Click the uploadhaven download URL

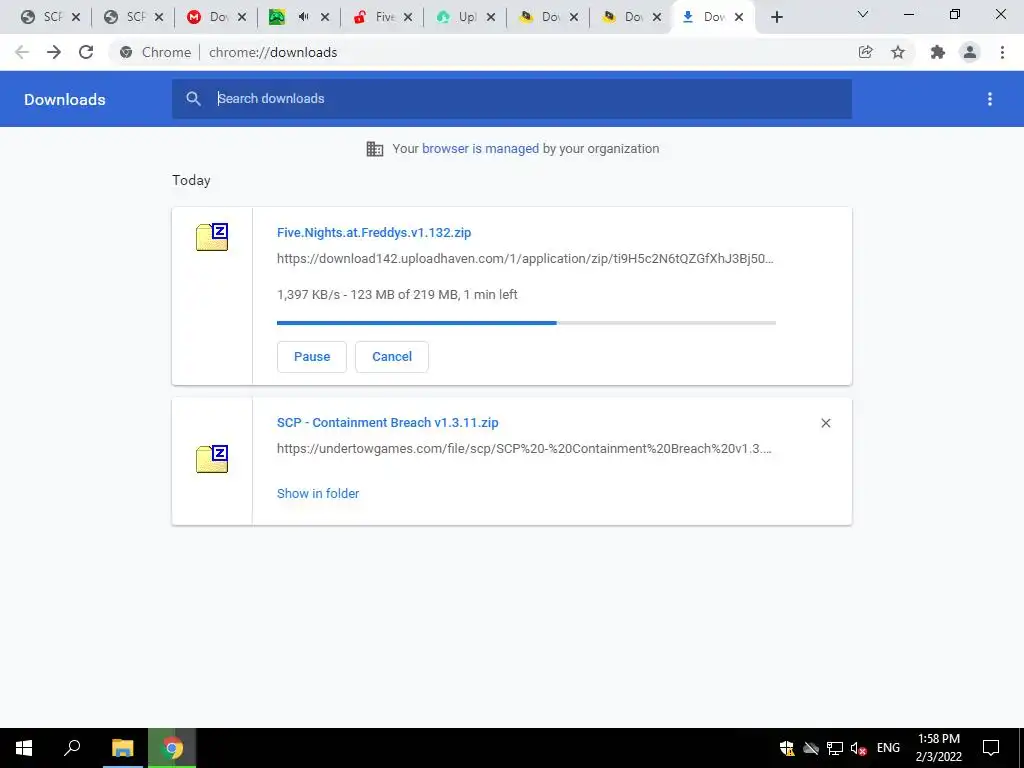(525, 259)
